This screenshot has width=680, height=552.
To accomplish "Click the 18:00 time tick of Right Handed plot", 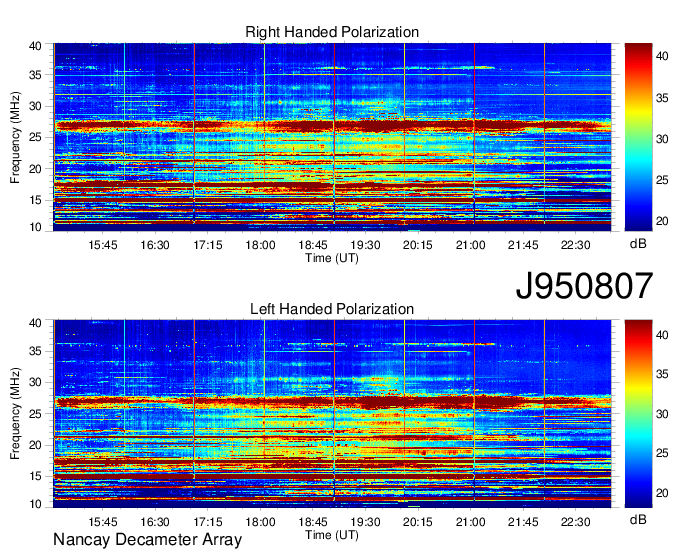I will point(260,245).
